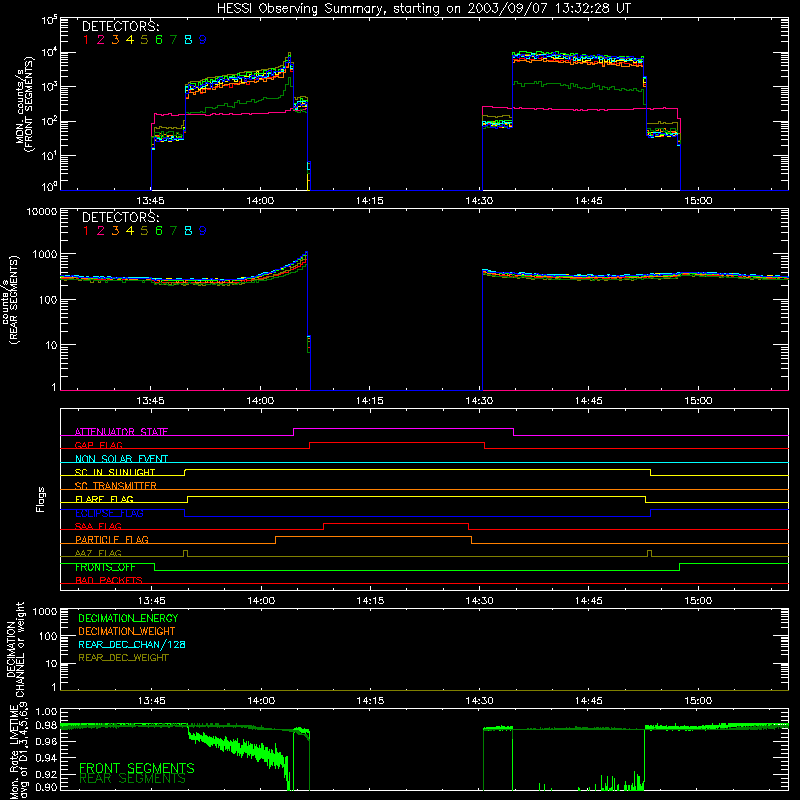Click FRONT SEGMENTS label in livetime plot
800x800 pixels.
pos(137,768)
